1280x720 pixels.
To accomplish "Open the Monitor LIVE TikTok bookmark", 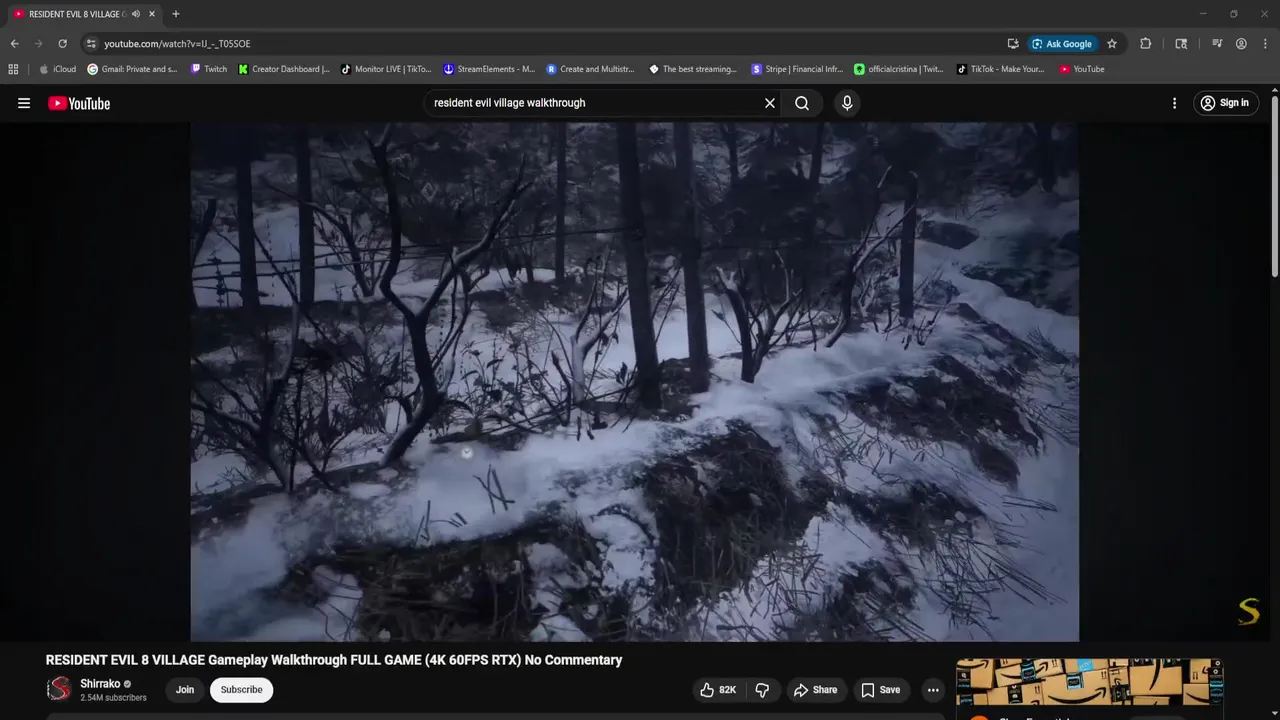I will coord(386,69).
